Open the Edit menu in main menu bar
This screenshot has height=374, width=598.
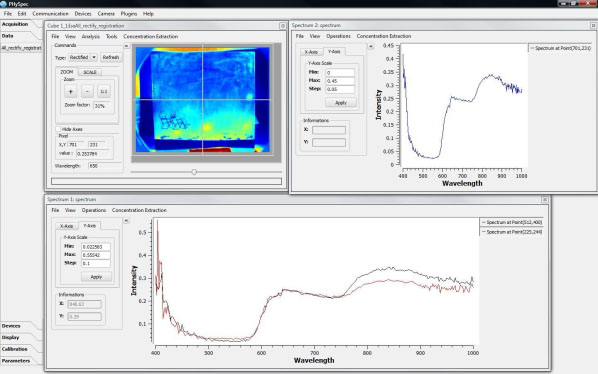pyautogui.click(x=22, y=14)
